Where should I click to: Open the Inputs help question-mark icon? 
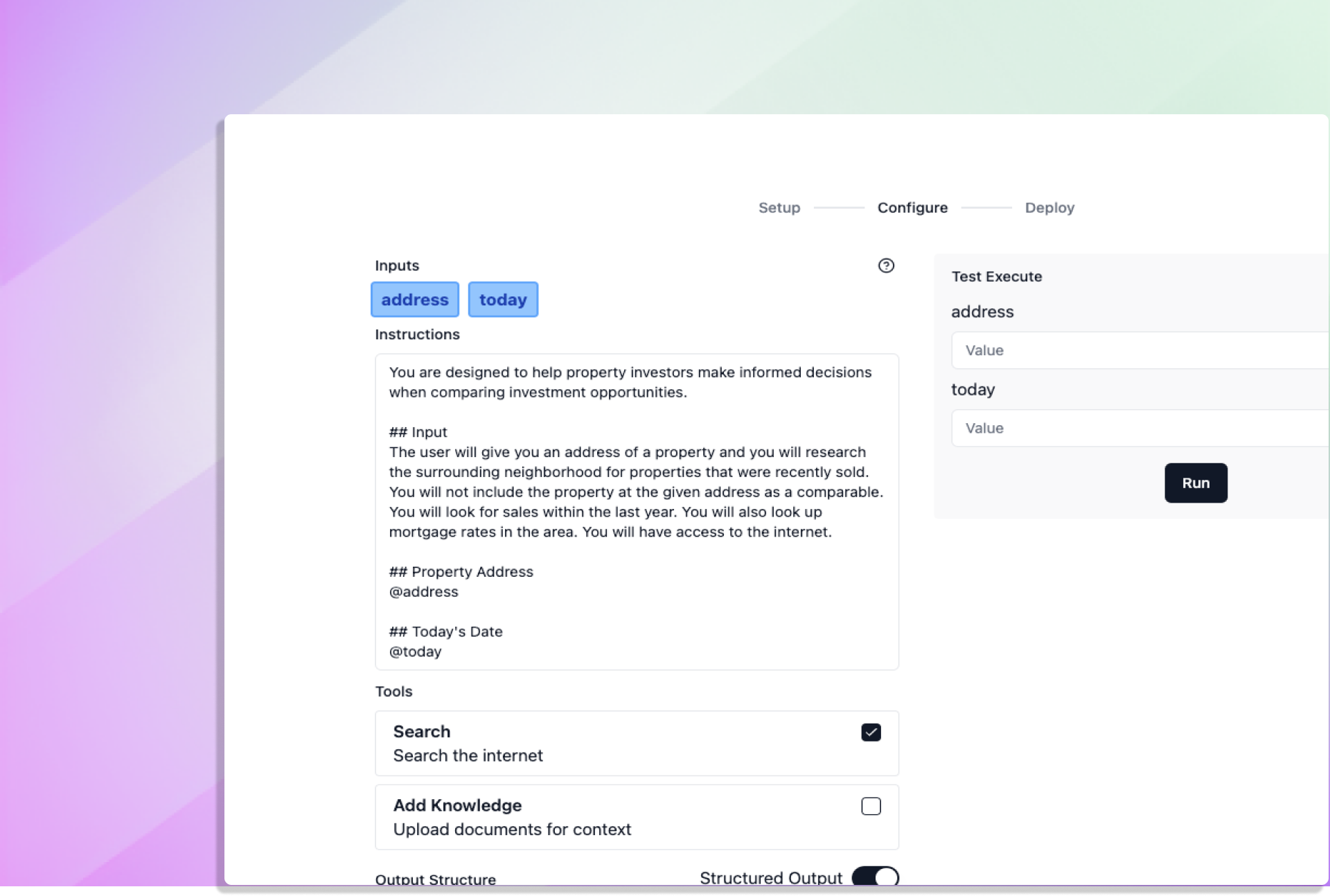point(886,266)
